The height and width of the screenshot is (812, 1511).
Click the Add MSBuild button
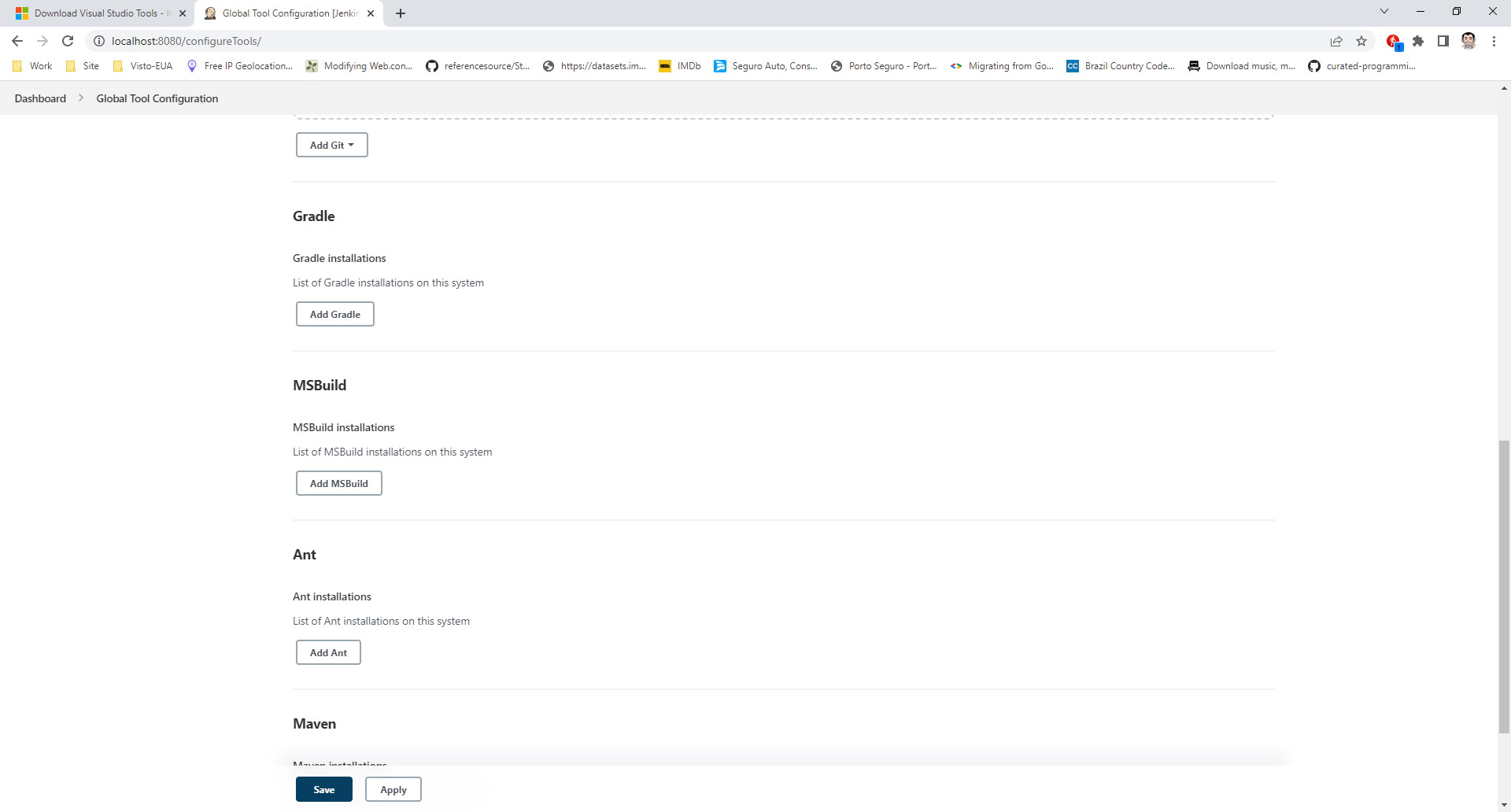(x=338, y=483)
